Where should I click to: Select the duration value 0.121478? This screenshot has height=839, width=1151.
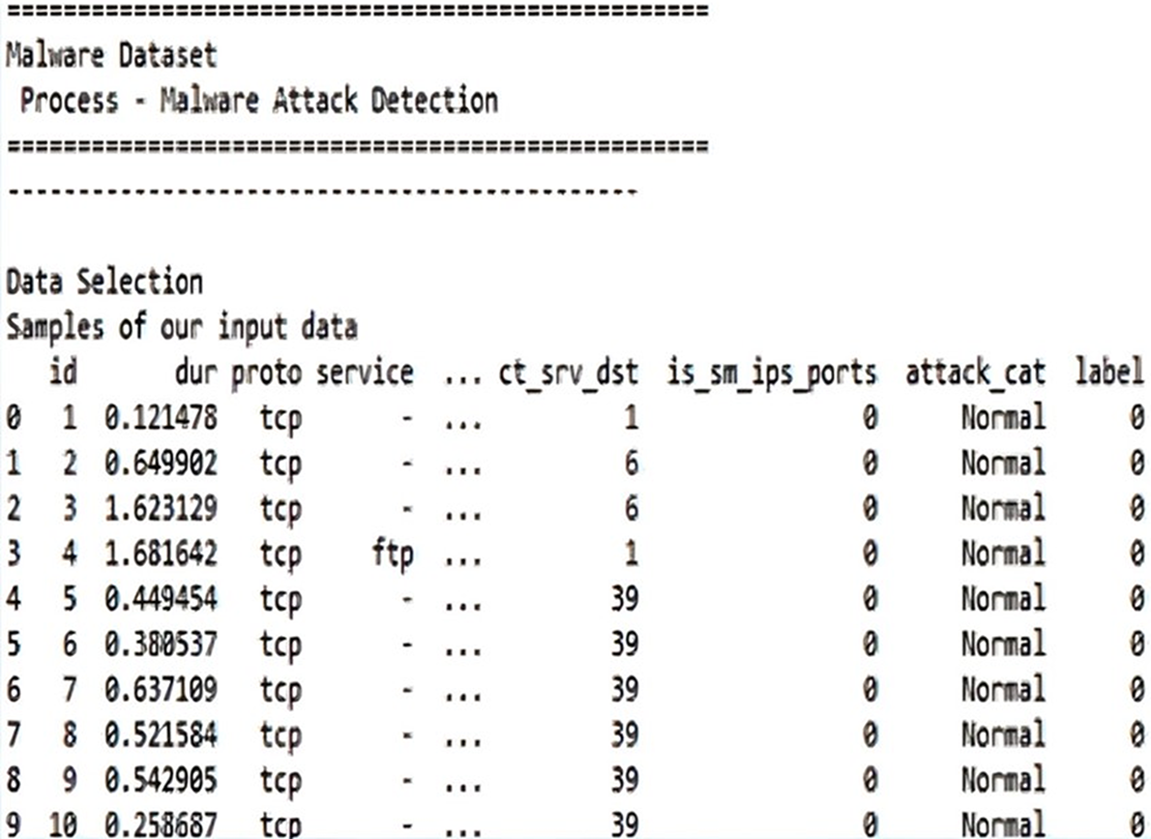click(160, 418)
